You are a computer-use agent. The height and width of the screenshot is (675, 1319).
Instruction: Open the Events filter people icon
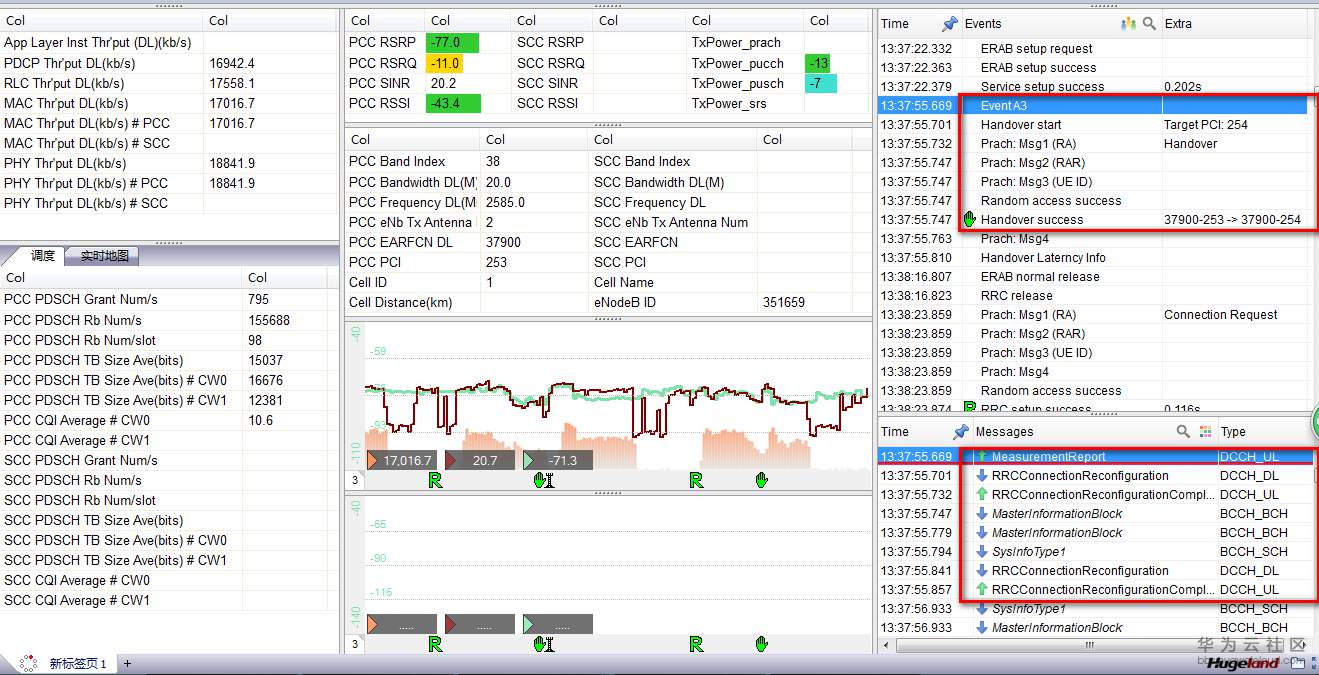pyautogui.click(x=1129, y=24)
